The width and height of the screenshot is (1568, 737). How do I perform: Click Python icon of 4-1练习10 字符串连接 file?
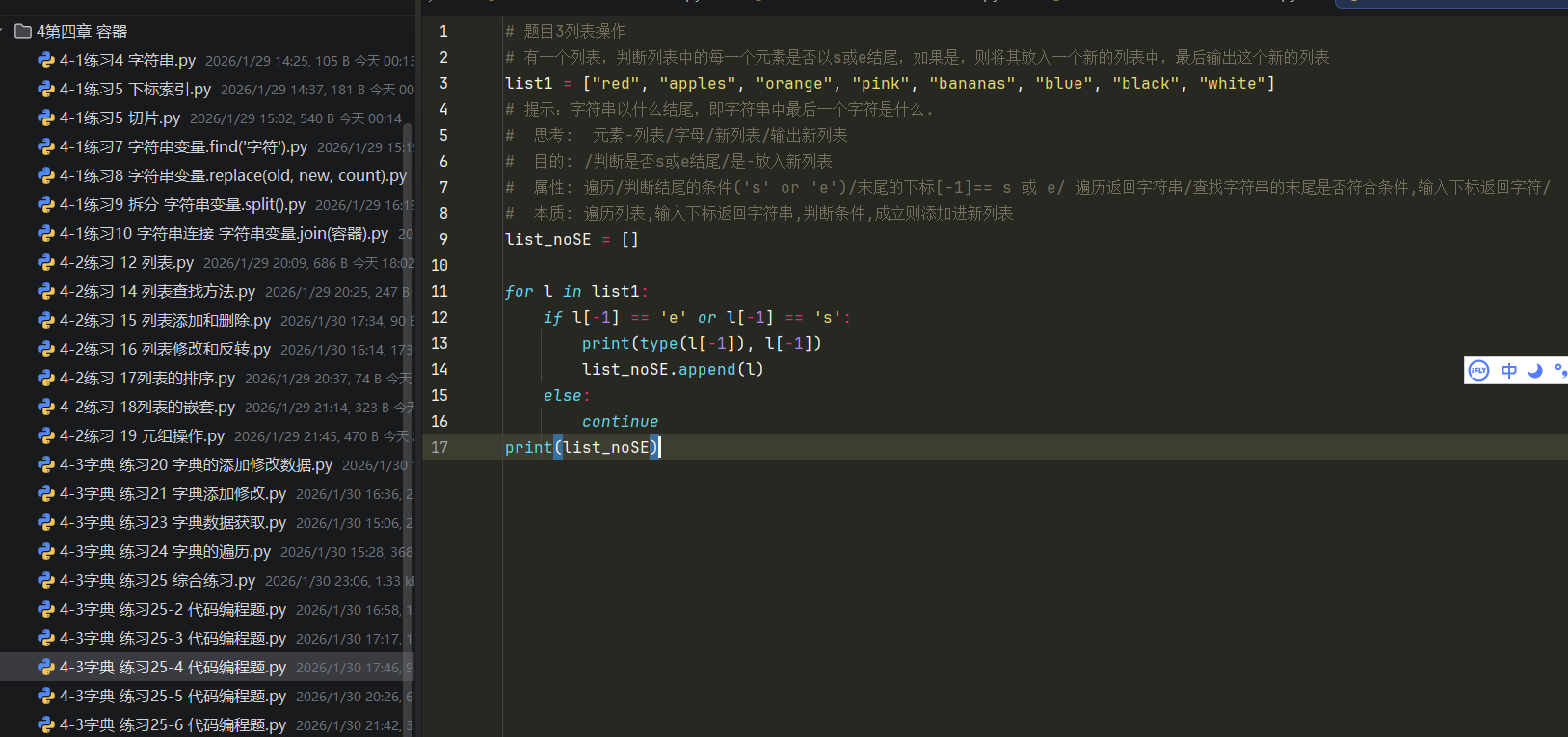tap(45, 233)
